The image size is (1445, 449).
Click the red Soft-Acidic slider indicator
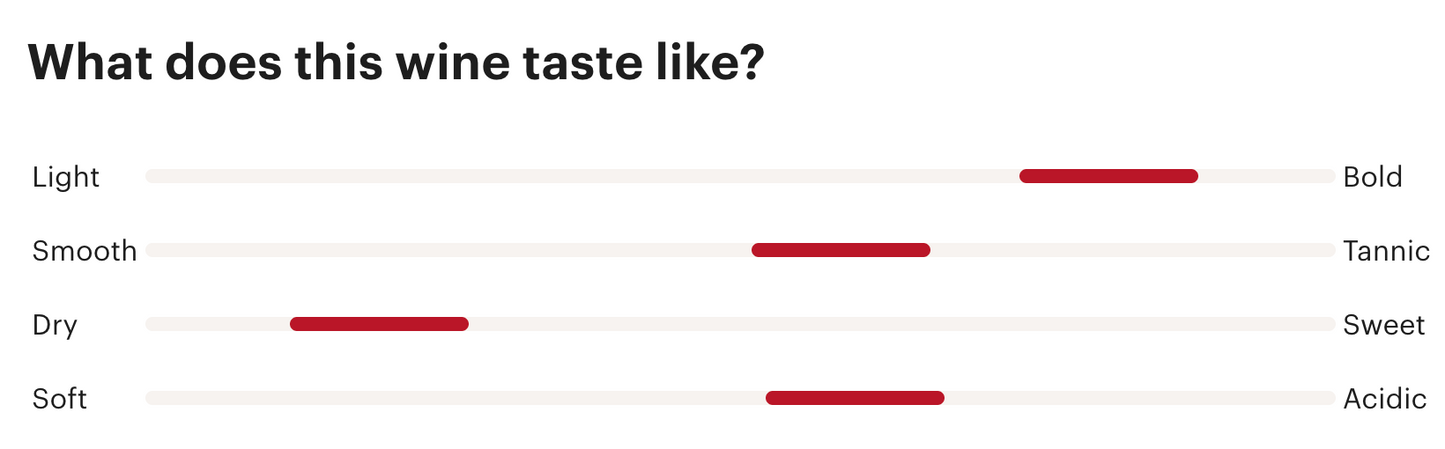(855, 398)
